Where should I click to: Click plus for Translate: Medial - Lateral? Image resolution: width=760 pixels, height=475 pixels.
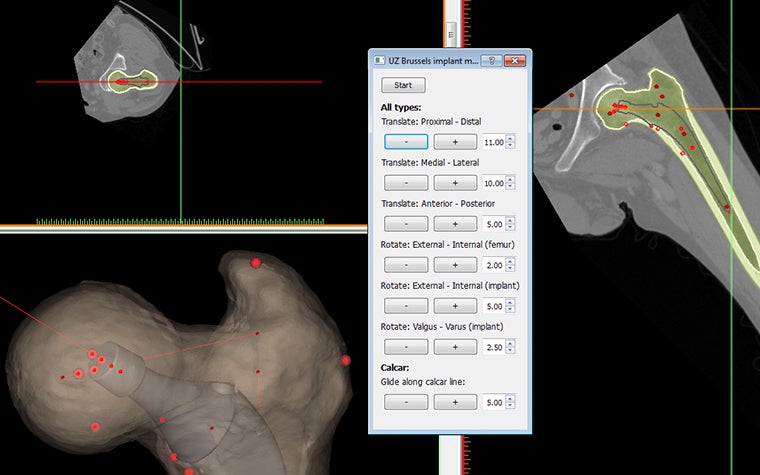point(455,183)
